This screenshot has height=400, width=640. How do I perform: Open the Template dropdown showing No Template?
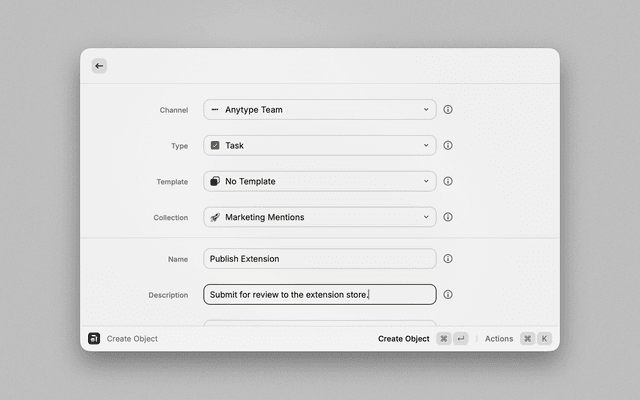click(320, 182)
